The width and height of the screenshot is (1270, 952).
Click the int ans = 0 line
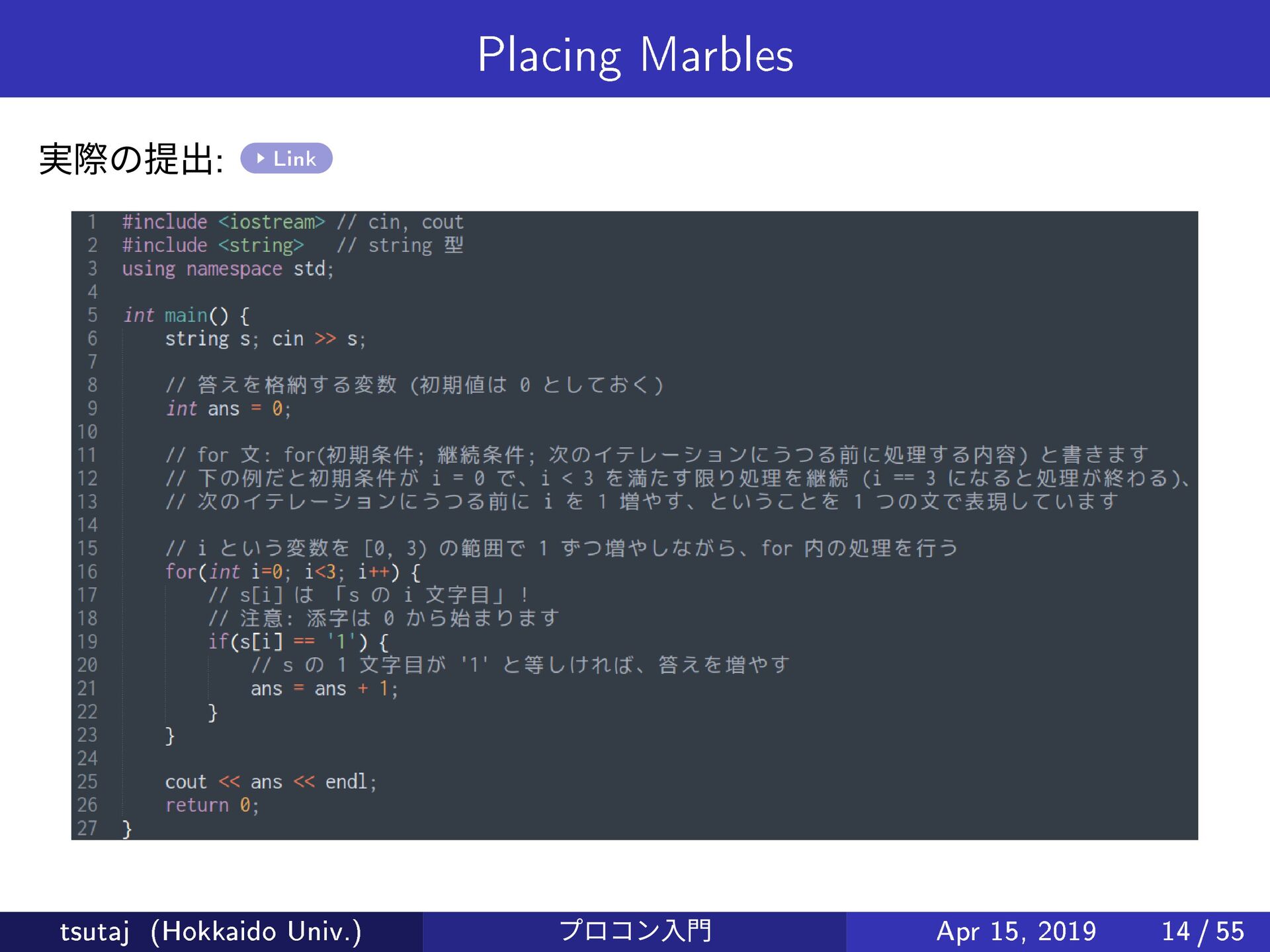(x=228, y=409)
